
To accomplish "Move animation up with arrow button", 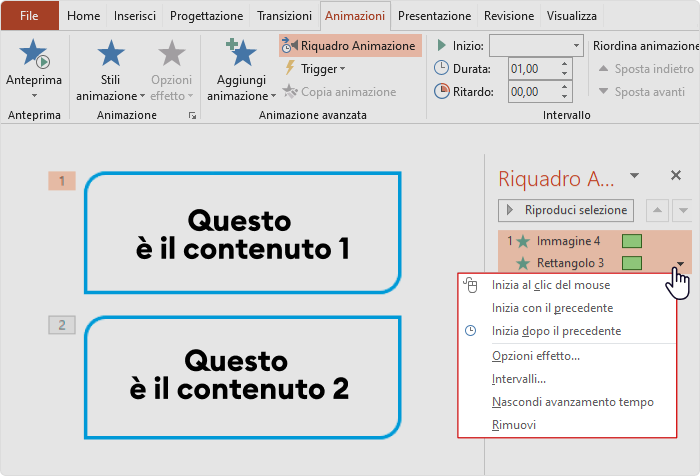I will click(658, 210).
